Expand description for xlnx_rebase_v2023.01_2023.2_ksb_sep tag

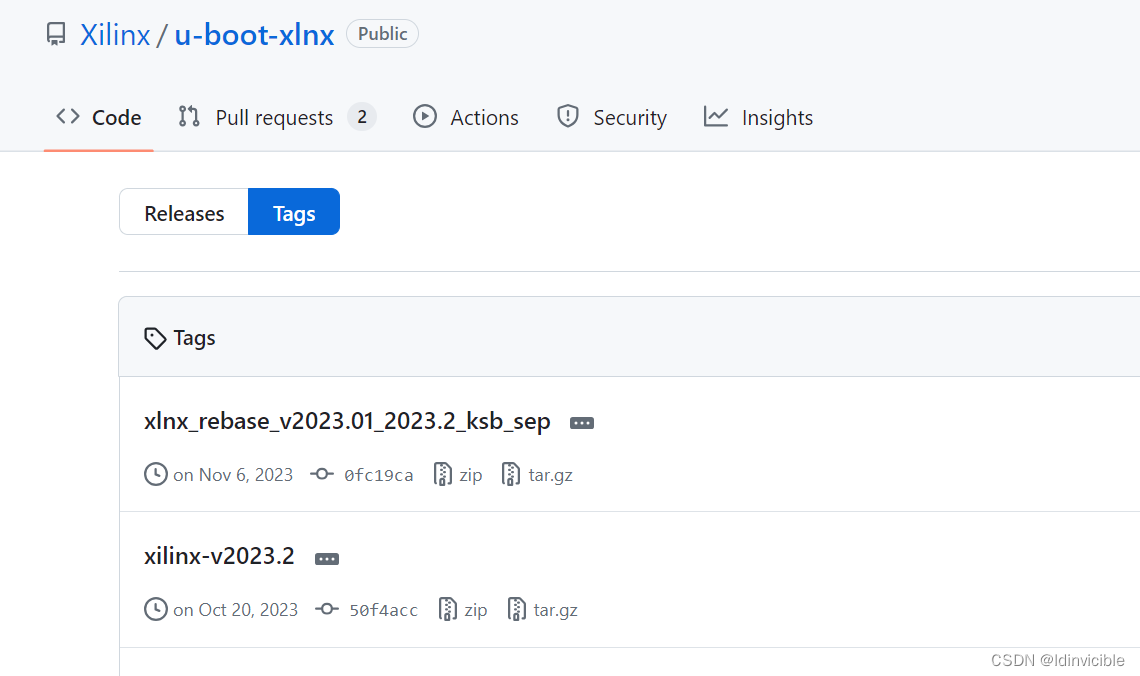(x=582, y=422)
